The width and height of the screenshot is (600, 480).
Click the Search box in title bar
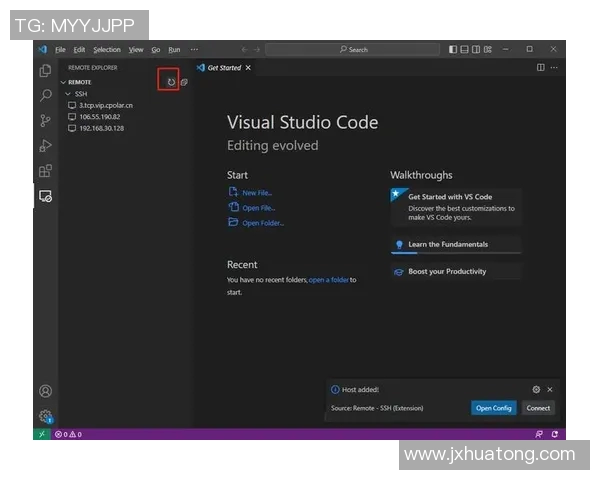[353, 49]
